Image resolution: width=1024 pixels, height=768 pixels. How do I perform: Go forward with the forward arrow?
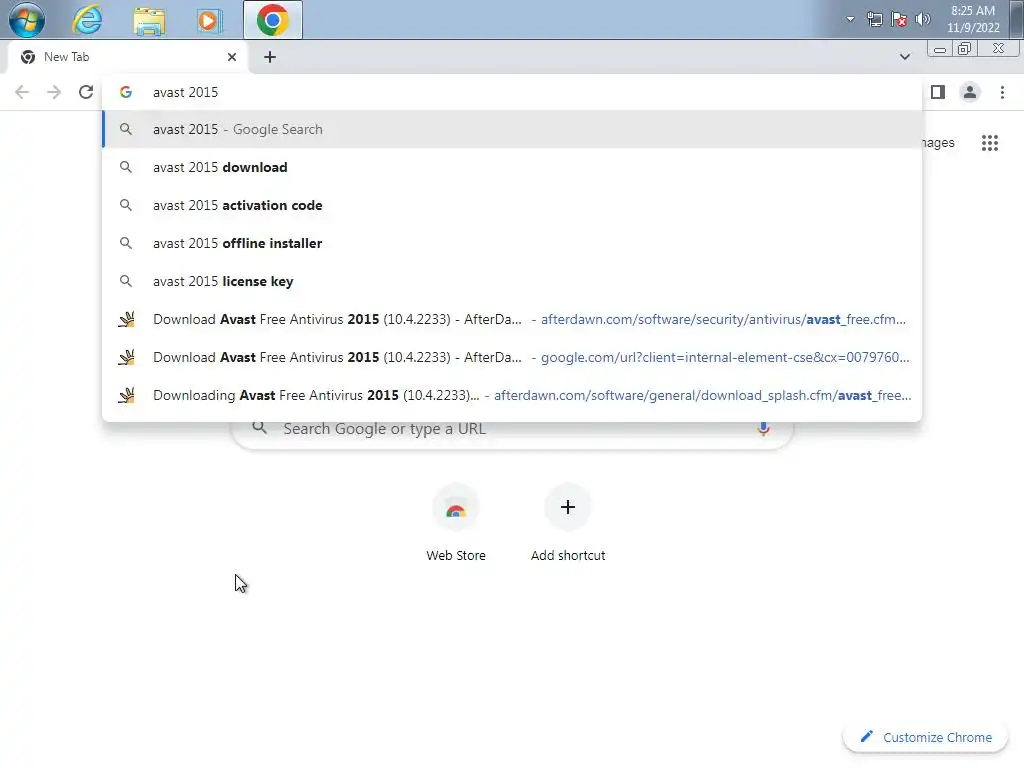(x=54, y=92)
